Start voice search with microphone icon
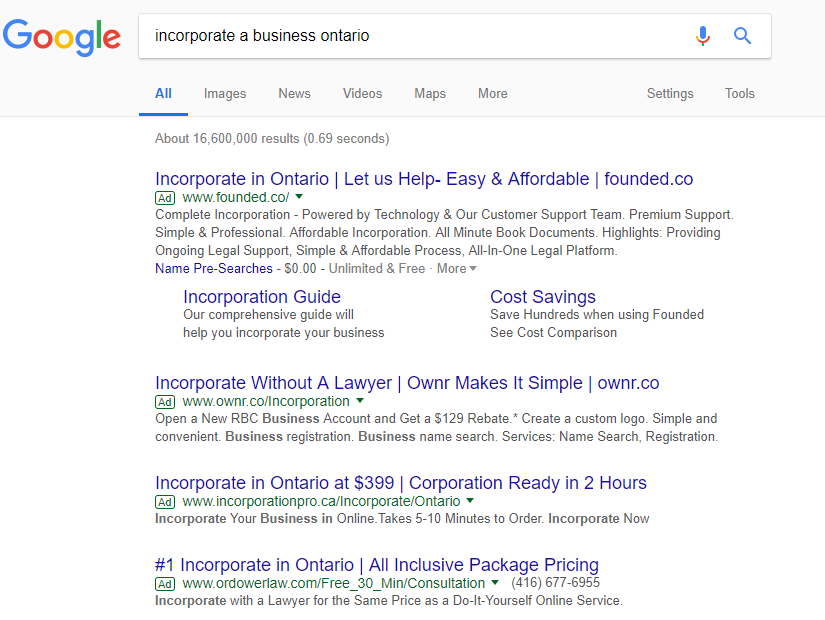The width and height of the screenshot is (825, 620). point(702,36)
